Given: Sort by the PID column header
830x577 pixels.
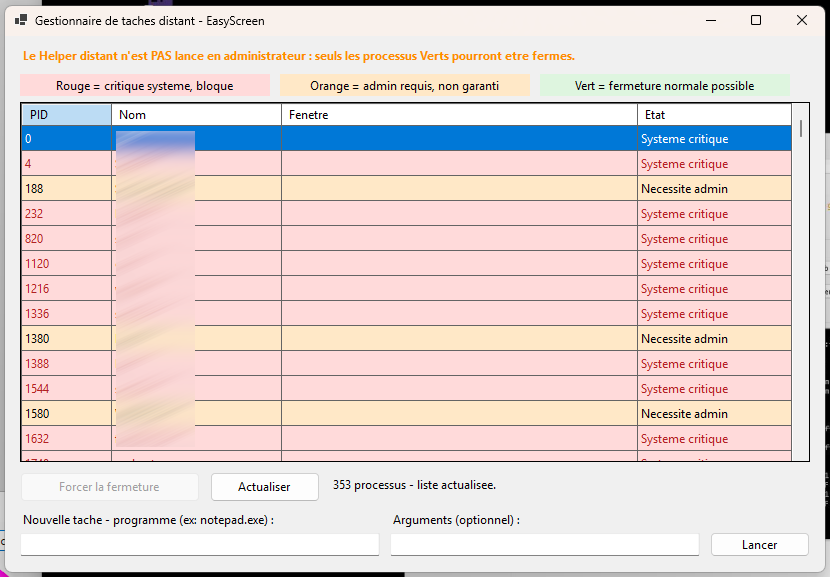Looking at the screenshot, I should (x=67, y=115).
